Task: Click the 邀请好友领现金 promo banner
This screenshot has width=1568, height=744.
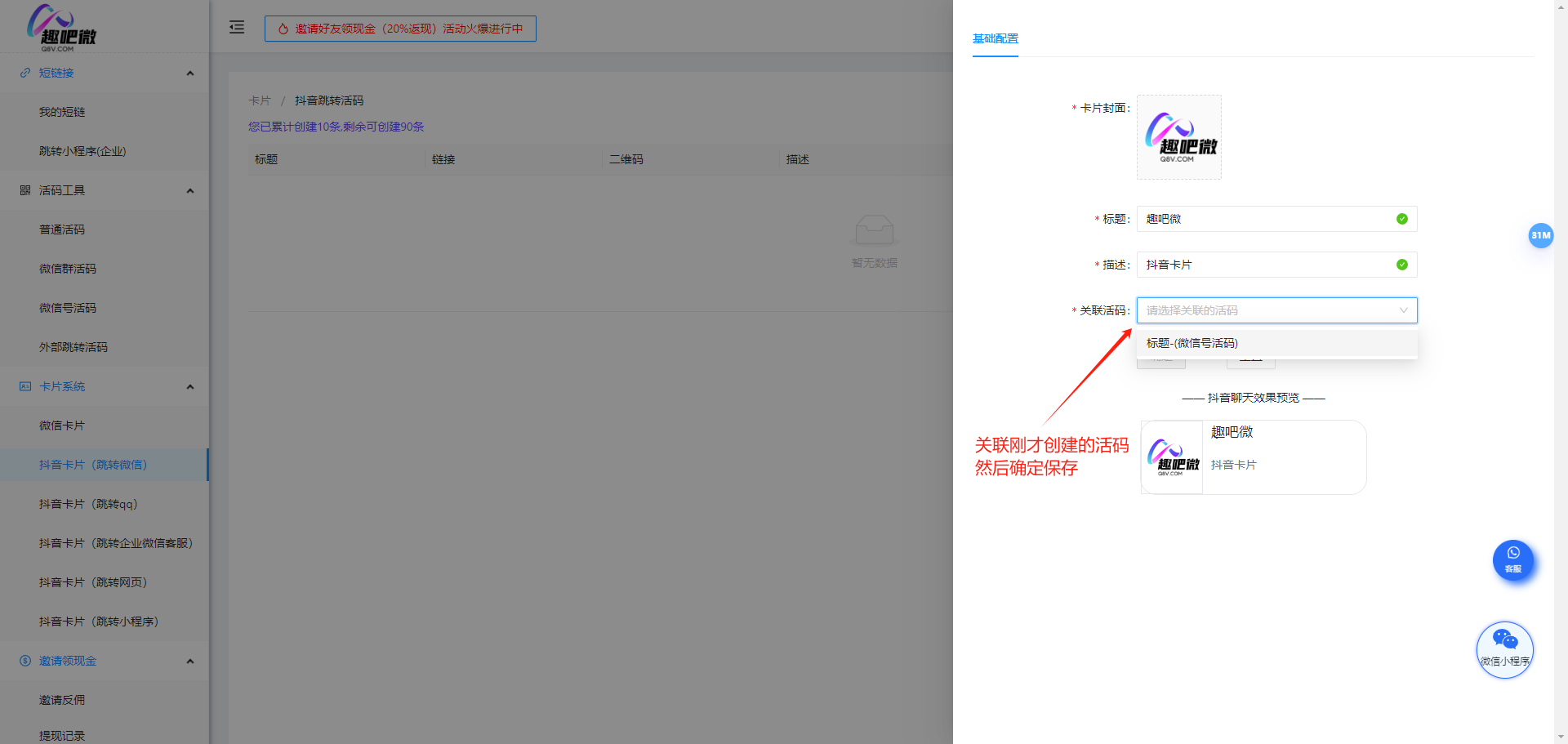Action: [x=400, y=29]
